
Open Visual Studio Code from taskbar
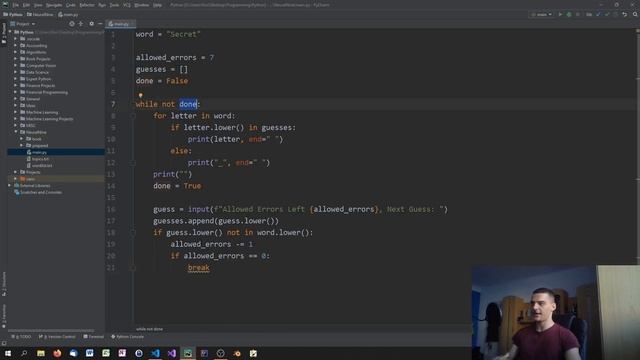tap(155, 353)
